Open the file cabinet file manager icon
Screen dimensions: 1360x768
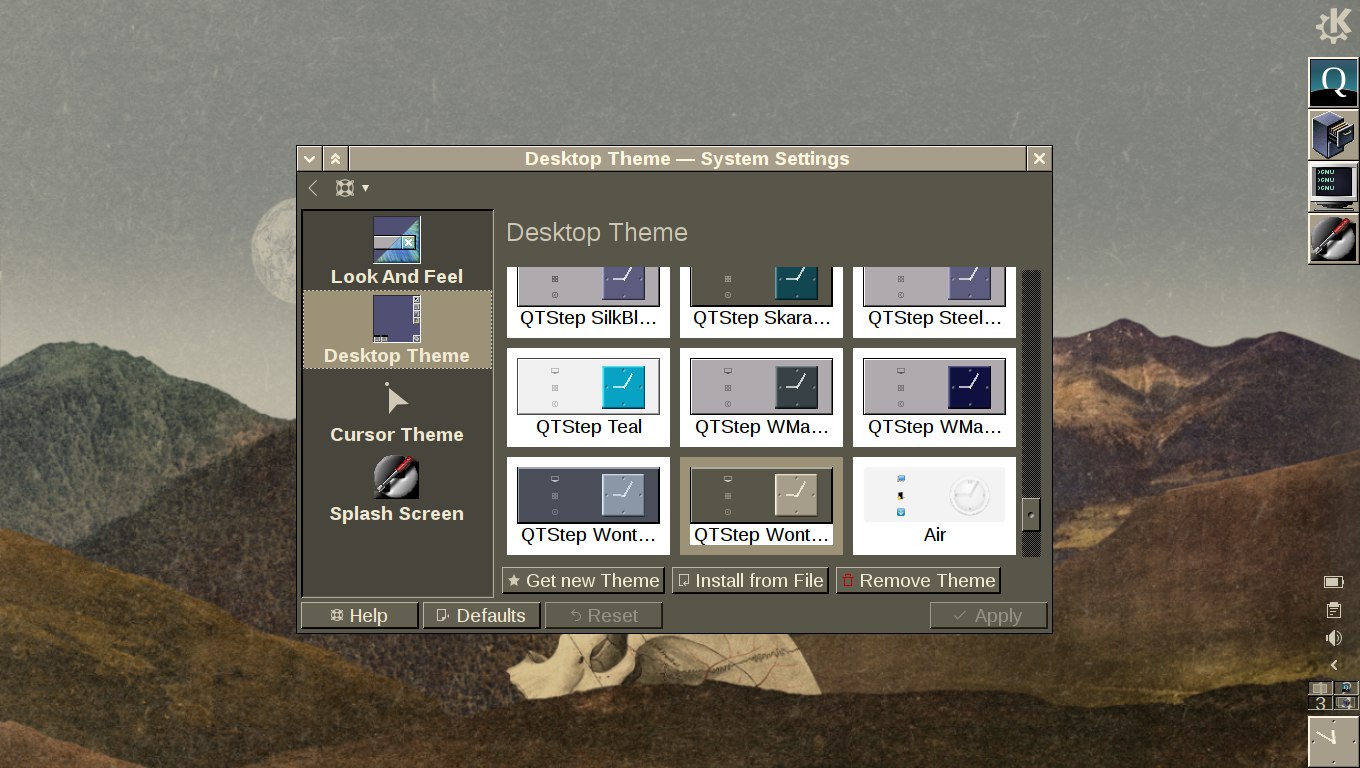click(1333, 135)
